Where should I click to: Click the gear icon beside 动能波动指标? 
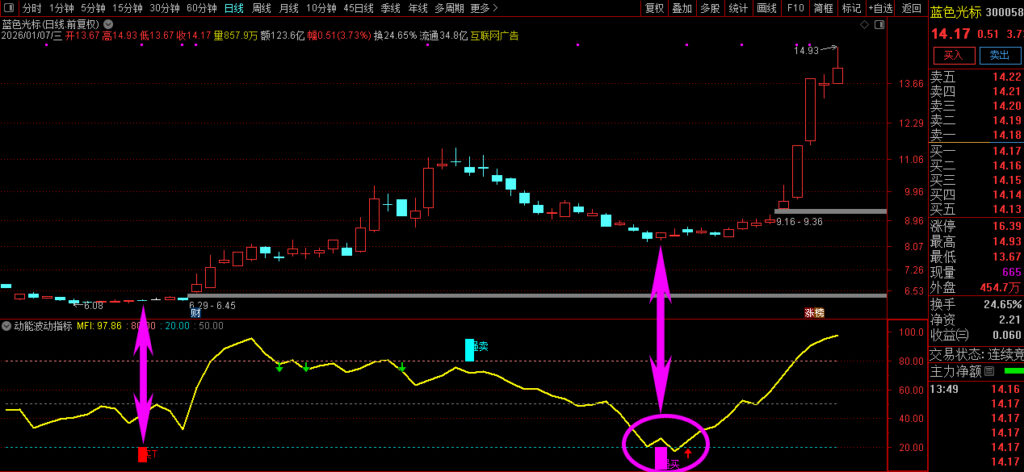point(6,326)
